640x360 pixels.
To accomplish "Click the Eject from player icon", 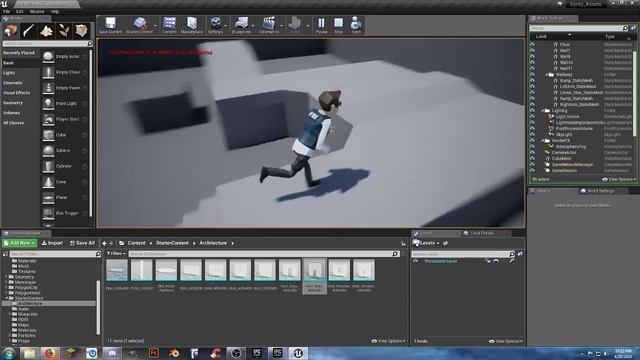I will 356,25.
